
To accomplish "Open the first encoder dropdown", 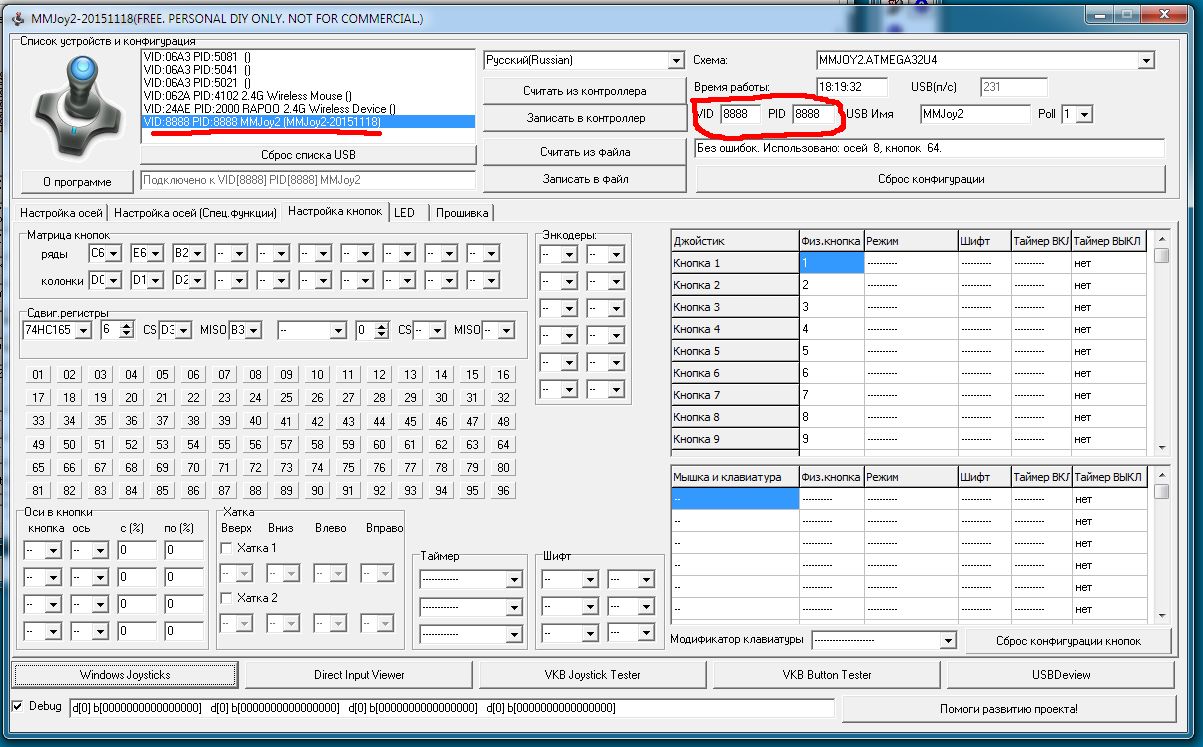I will point(569,255).
